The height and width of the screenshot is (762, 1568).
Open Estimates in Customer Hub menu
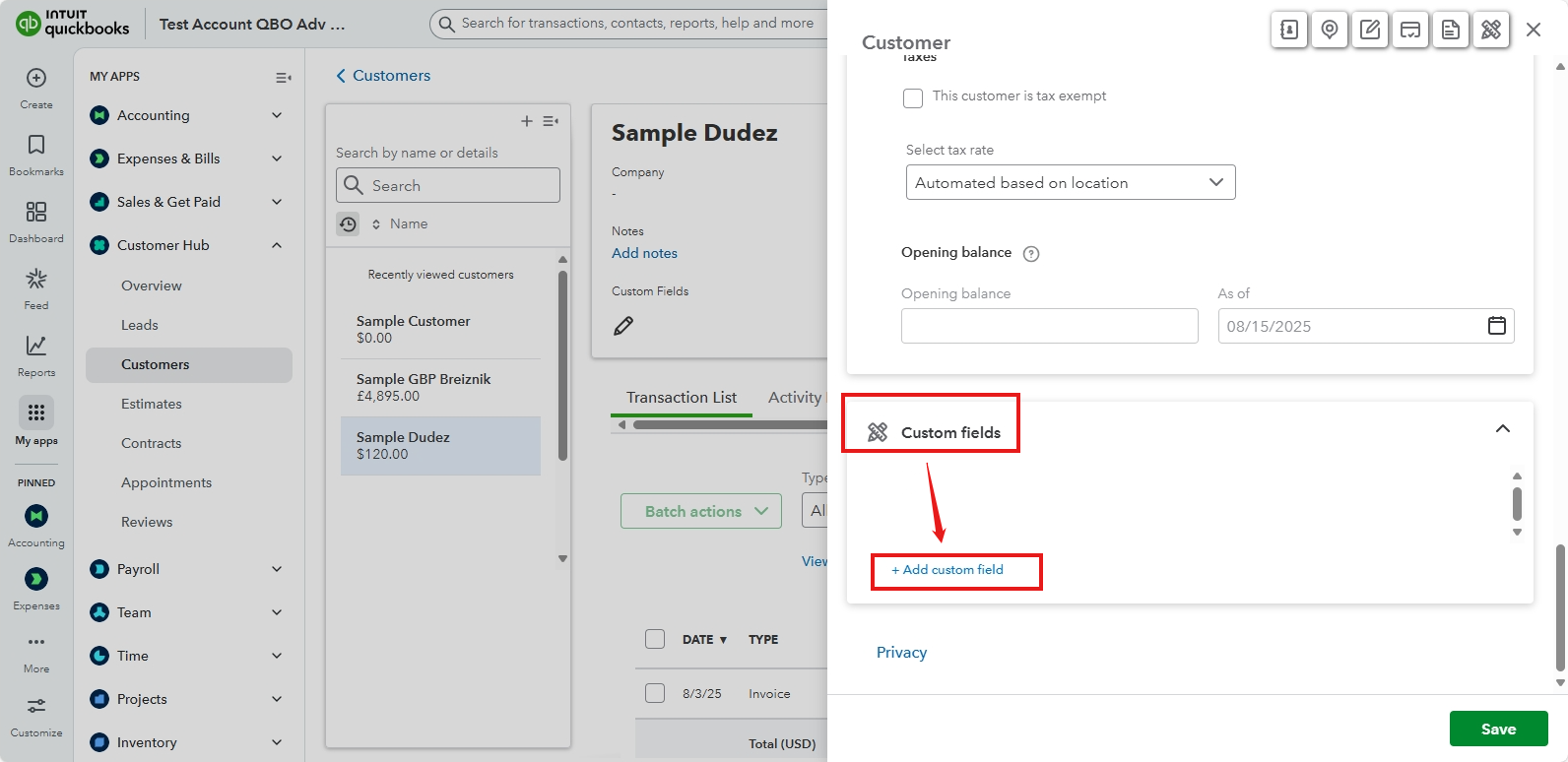tap(152, 404)
